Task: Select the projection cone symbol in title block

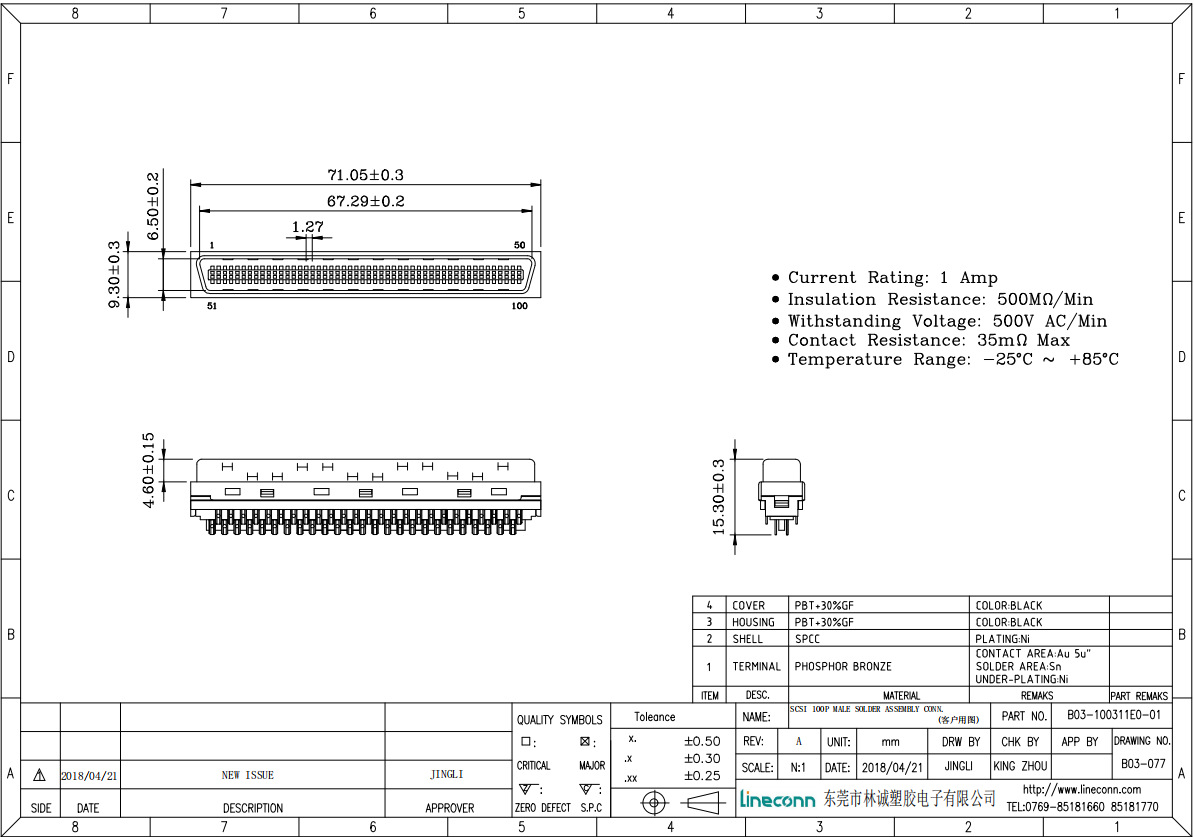Action: pyautogui.click(x=702, y=802)
